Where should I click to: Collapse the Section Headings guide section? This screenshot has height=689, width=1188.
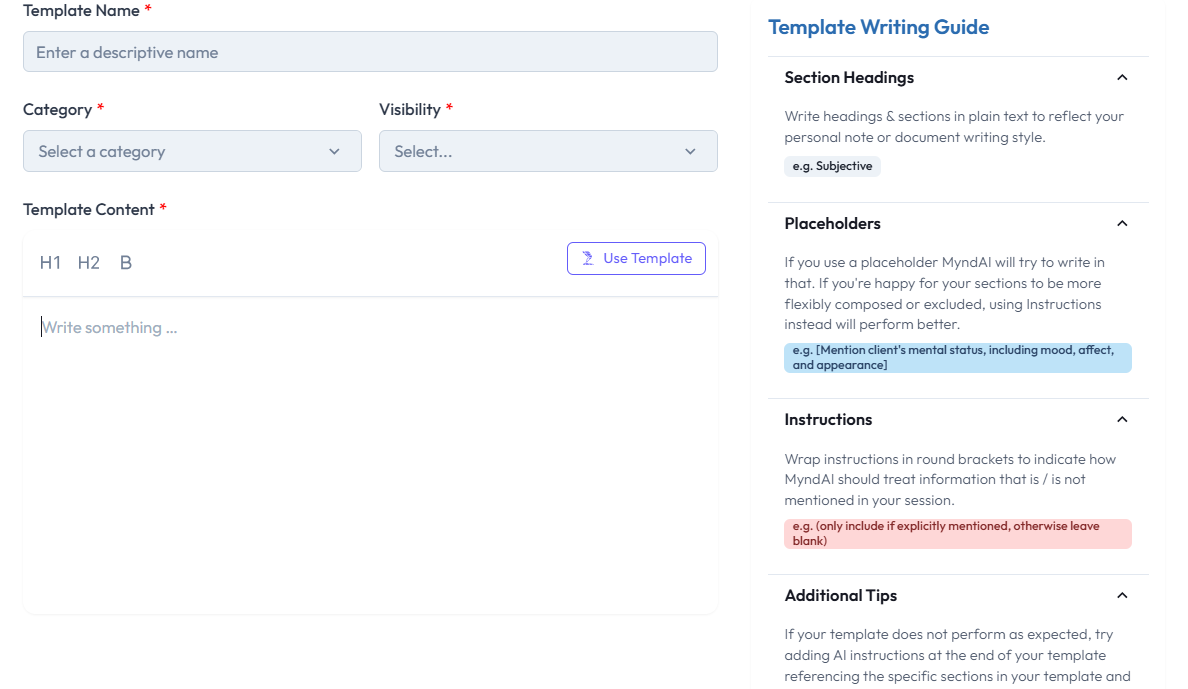point(1122,78)
